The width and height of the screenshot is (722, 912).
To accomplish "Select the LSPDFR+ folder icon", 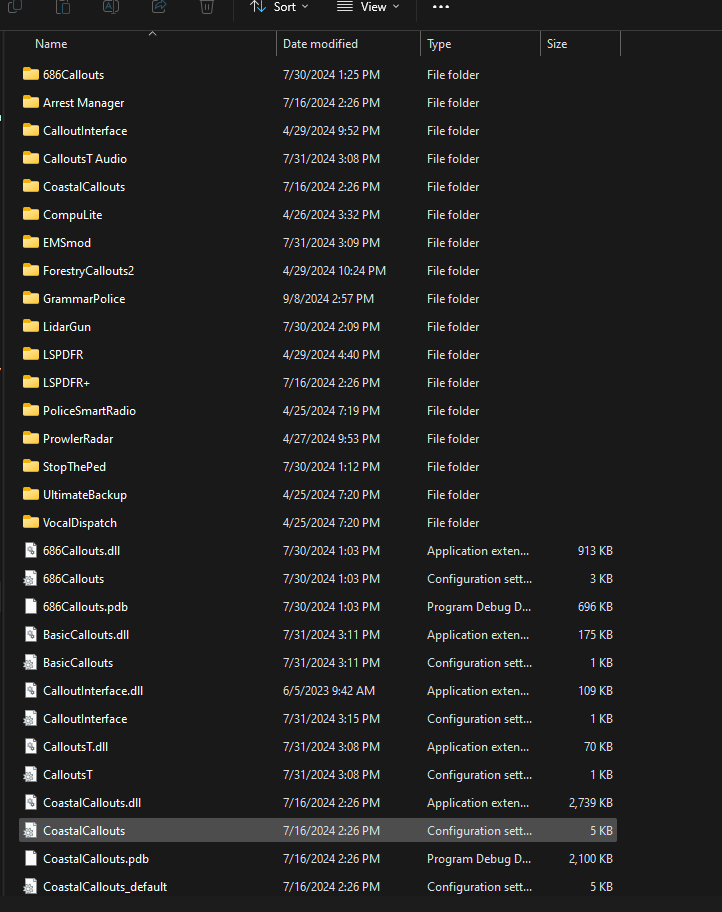I will (31, 382).
